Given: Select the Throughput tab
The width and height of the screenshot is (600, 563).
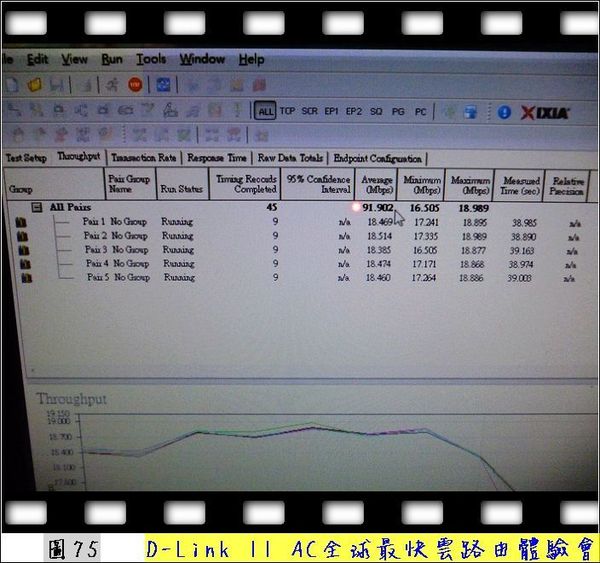Looking at the screenshot, I should [79, 156].
